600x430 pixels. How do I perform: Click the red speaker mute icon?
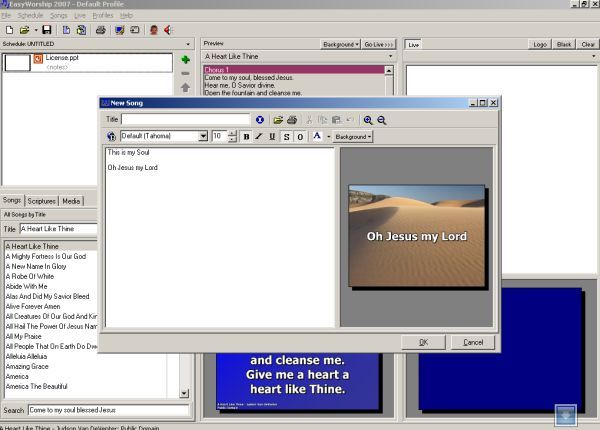pos(168,30)
